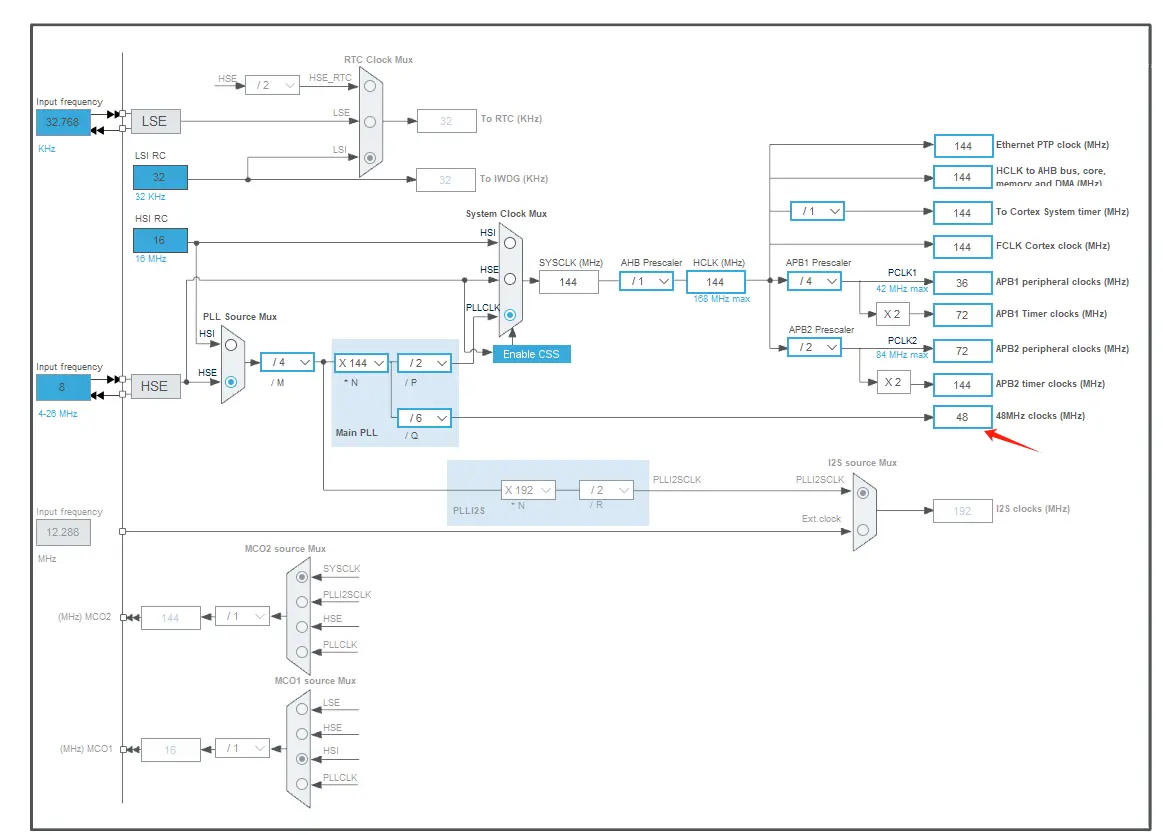Click the Ethernet PTP clock value field

pyautogui.click(x=963, y=146)
